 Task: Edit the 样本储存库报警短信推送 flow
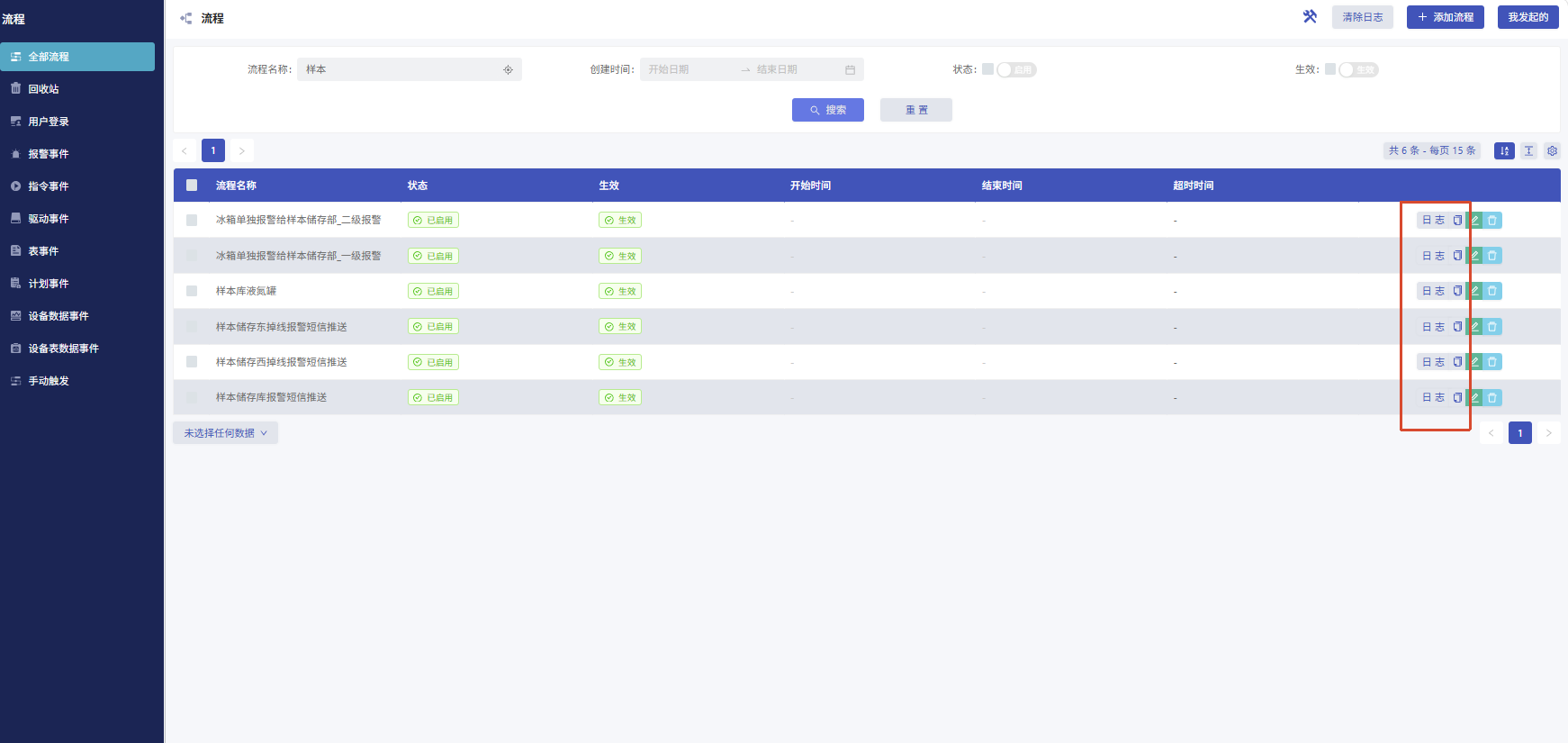(1474, 397)
